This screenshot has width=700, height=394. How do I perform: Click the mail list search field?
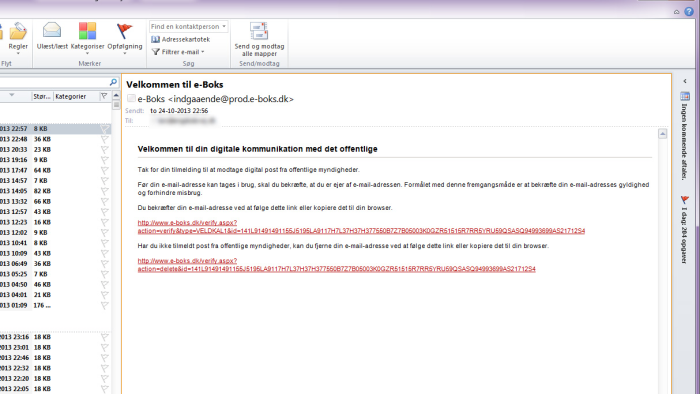pyautogui.click(x=54, y=82)
